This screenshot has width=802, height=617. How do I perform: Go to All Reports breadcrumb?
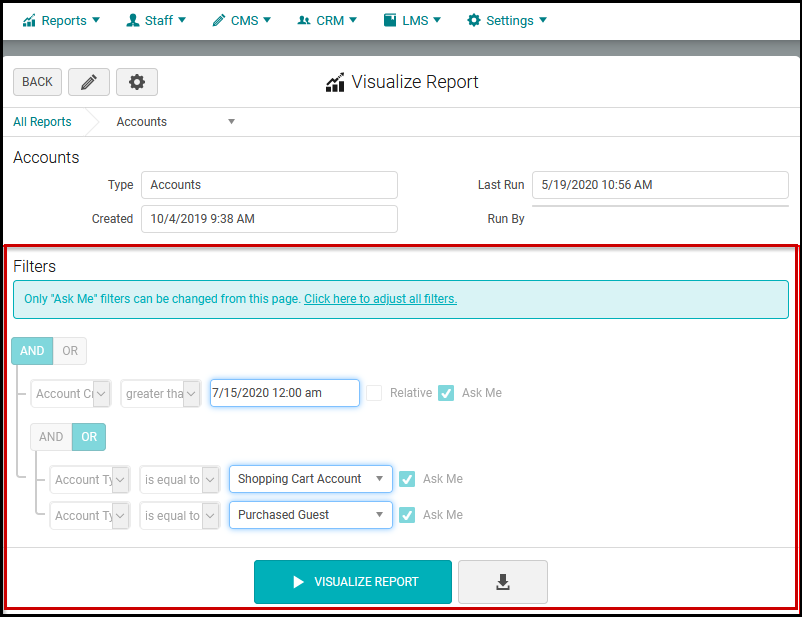point(42,122)
